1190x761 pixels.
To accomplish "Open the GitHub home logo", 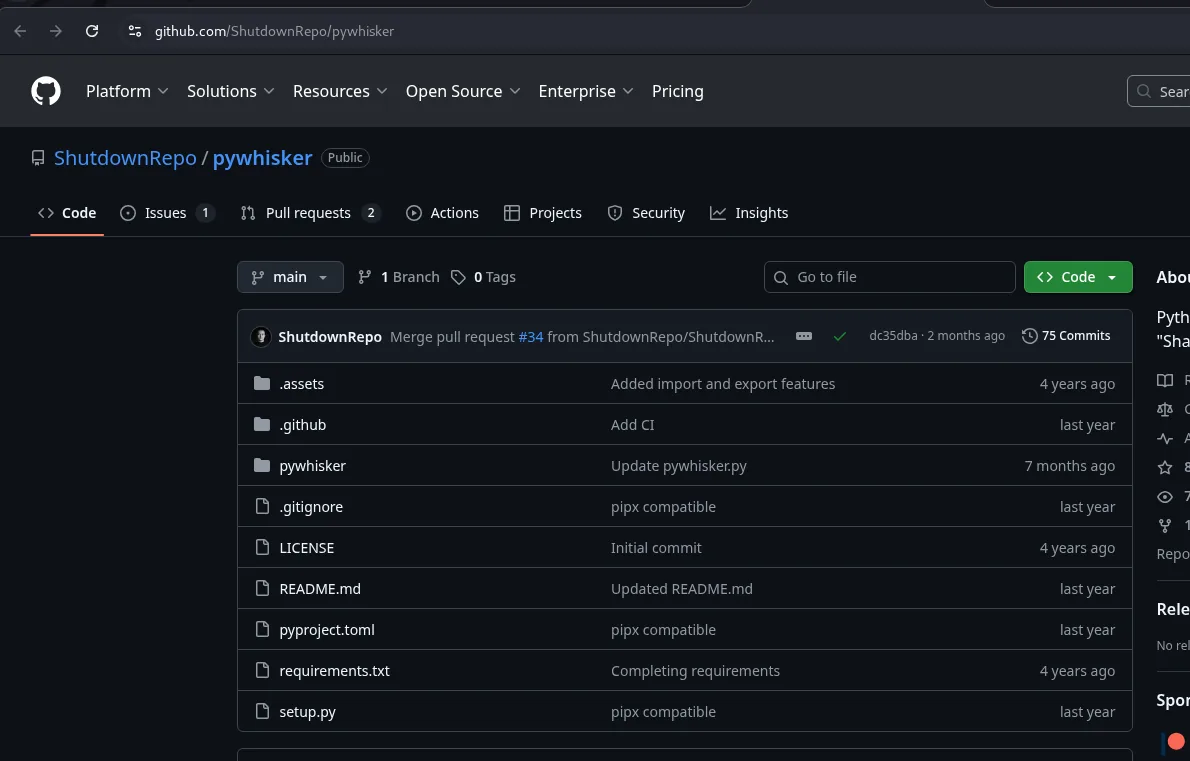I will click(46, 91).
